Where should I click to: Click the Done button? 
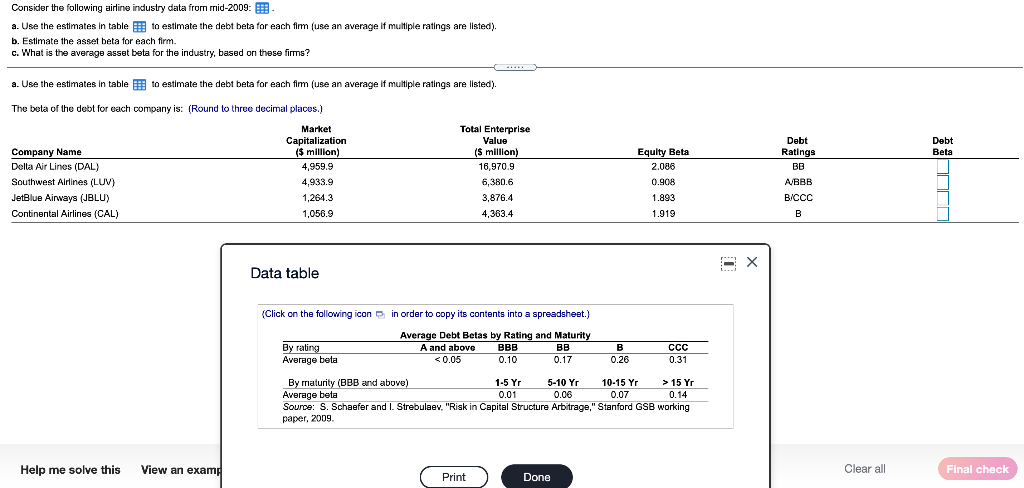pyautogui.click(x=537, y=477)
